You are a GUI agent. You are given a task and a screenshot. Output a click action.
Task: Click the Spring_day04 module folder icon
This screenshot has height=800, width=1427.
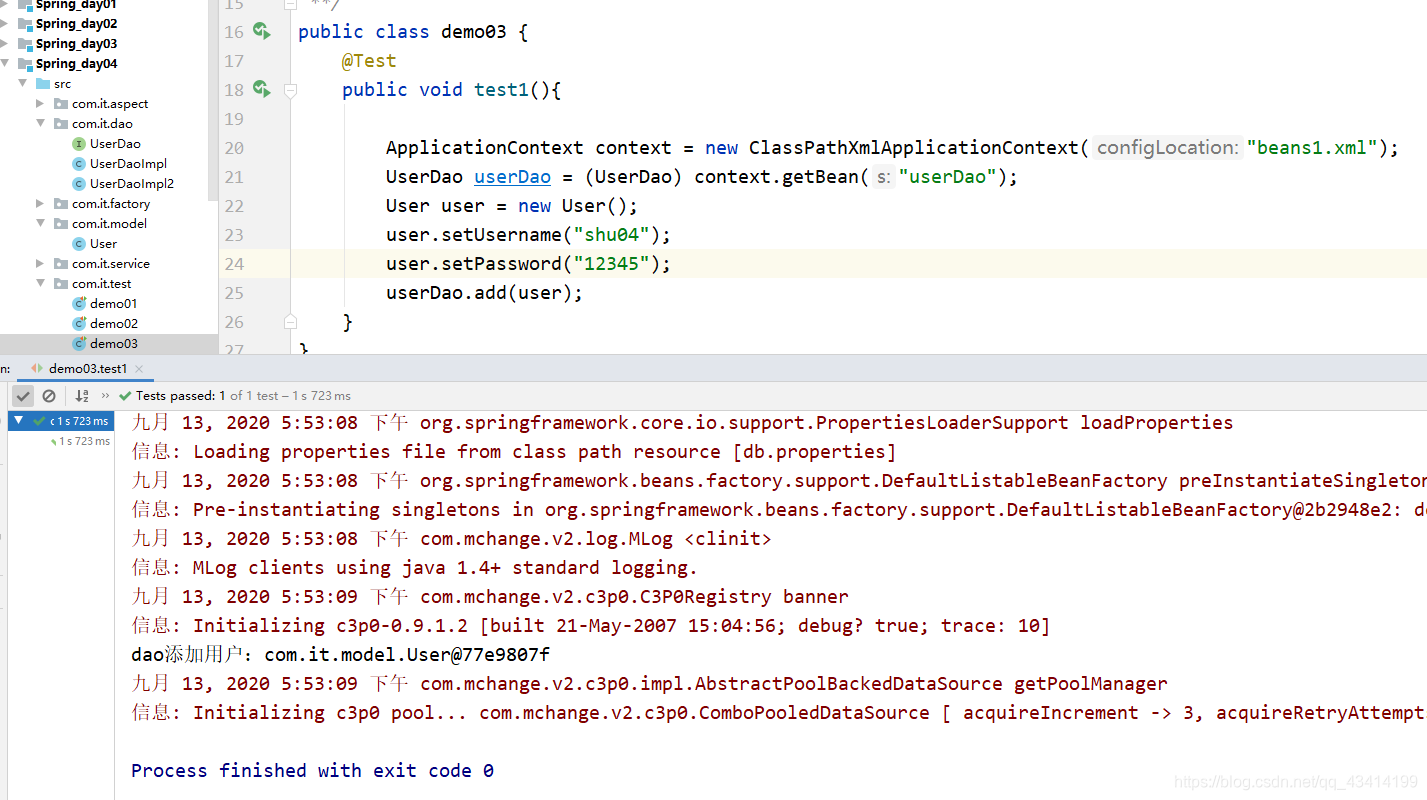(x=25, y=63)
